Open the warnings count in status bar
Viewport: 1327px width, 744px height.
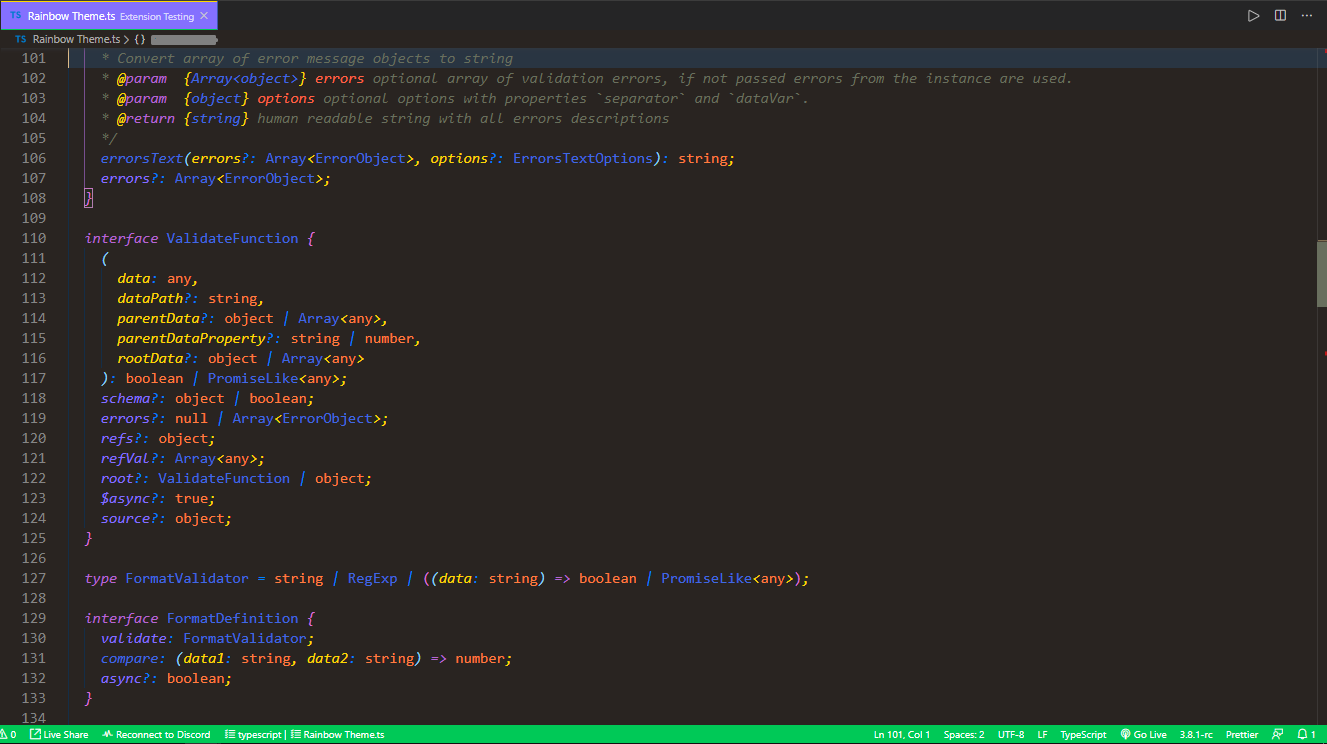pyautogui.click(x=9, y=734)
